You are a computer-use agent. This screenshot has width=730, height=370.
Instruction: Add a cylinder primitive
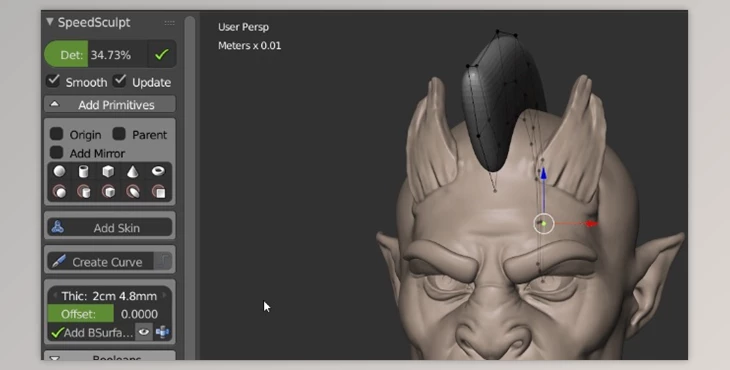pos(83,171)
